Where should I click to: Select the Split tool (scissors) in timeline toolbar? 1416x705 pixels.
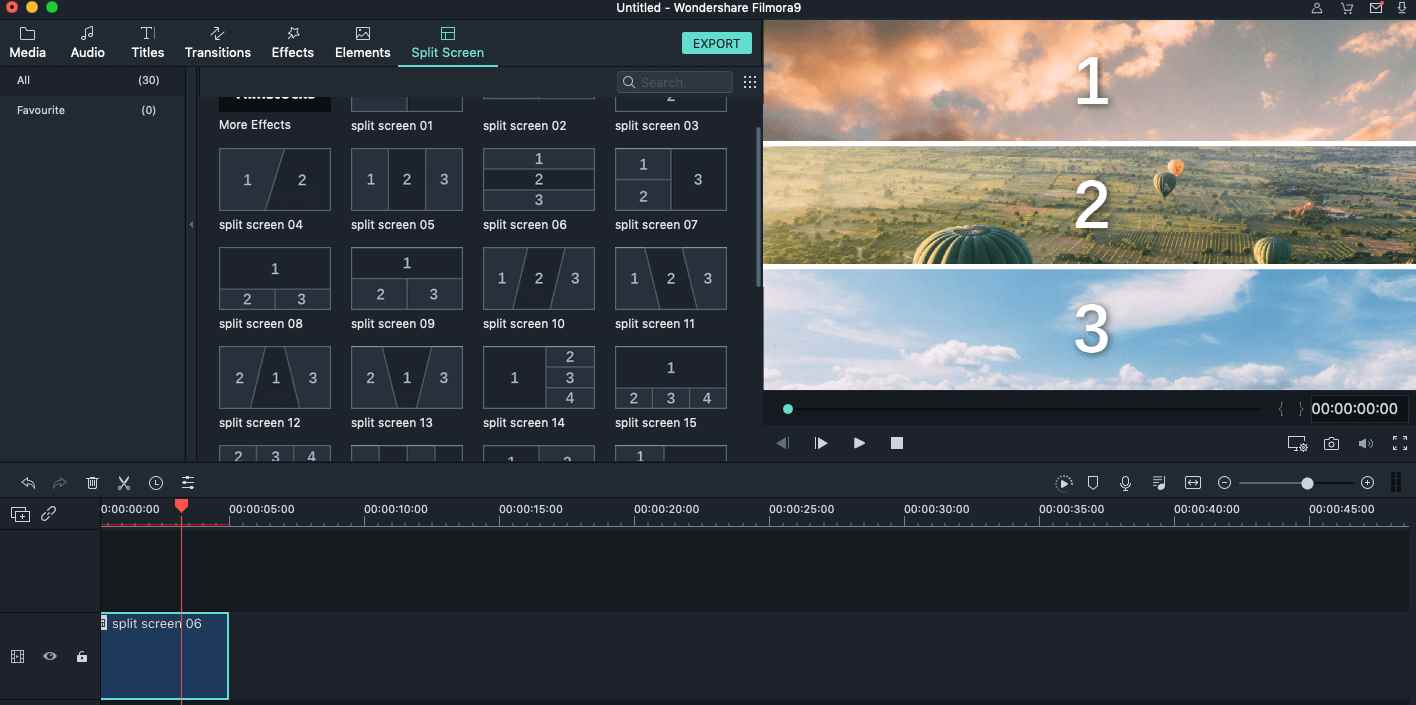124,482
